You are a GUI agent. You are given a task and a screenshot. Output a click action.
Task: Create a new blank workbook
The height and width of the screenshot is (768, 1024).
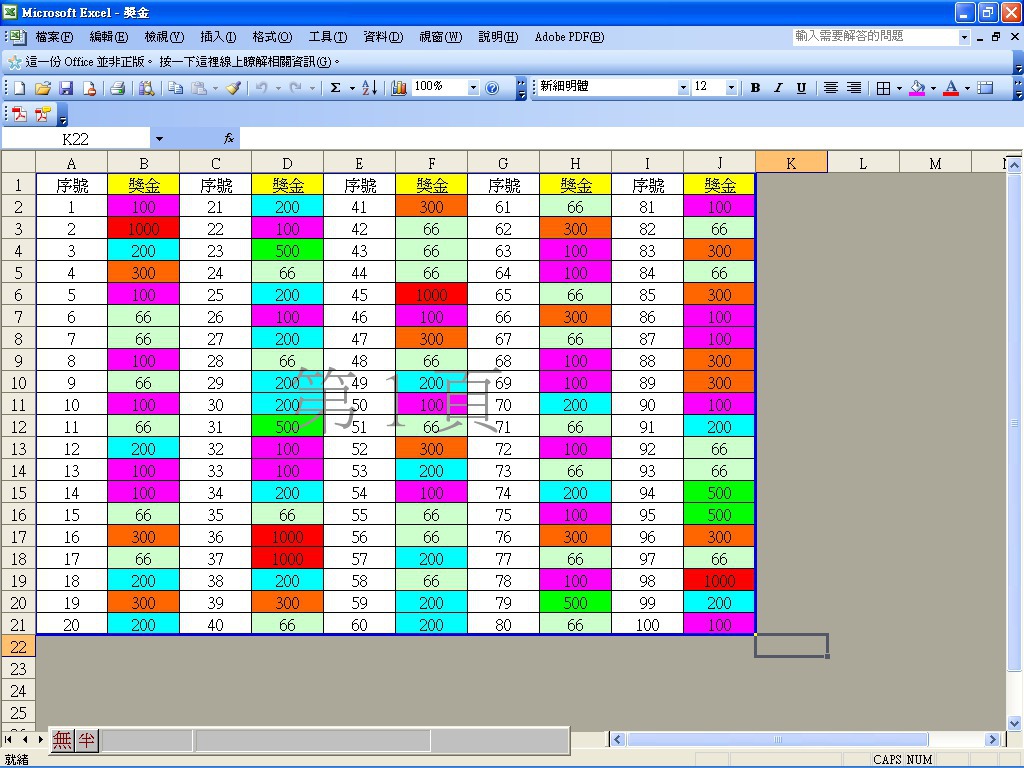coord(20,88)
